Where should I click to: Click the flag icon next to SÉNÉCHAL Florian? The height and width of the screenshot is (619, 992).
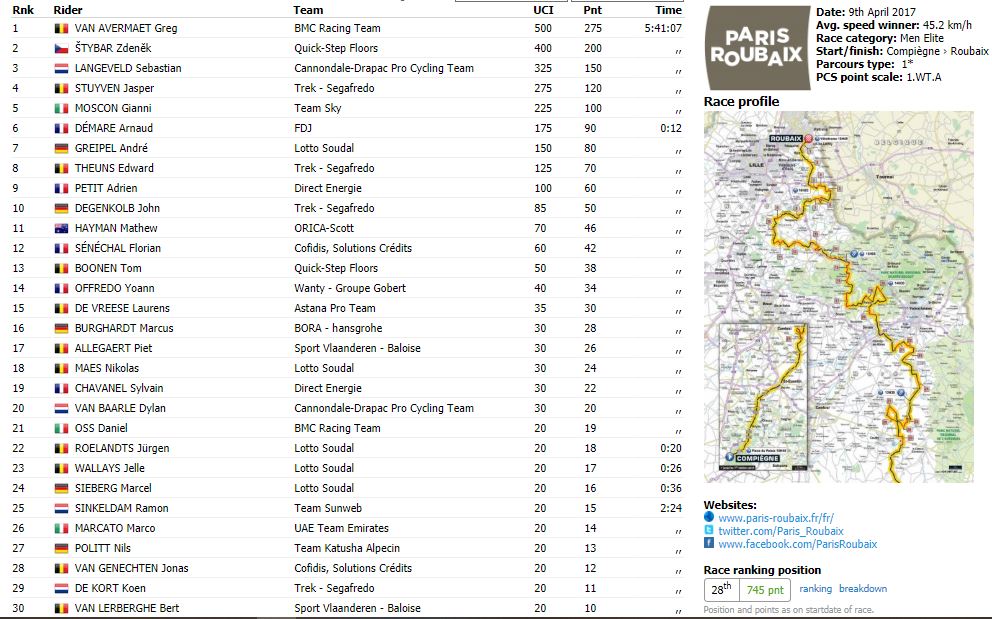pyautogui.click(x=61, y=248)
